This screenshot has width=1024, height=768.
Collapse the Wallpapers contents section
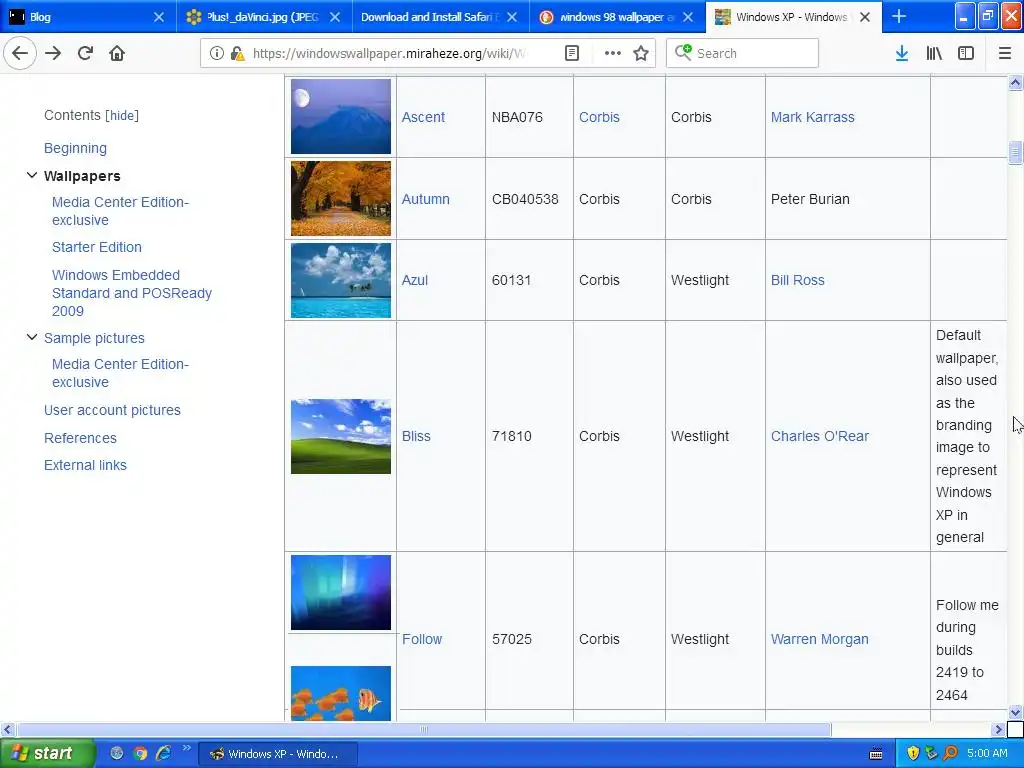tap(31, 175)
